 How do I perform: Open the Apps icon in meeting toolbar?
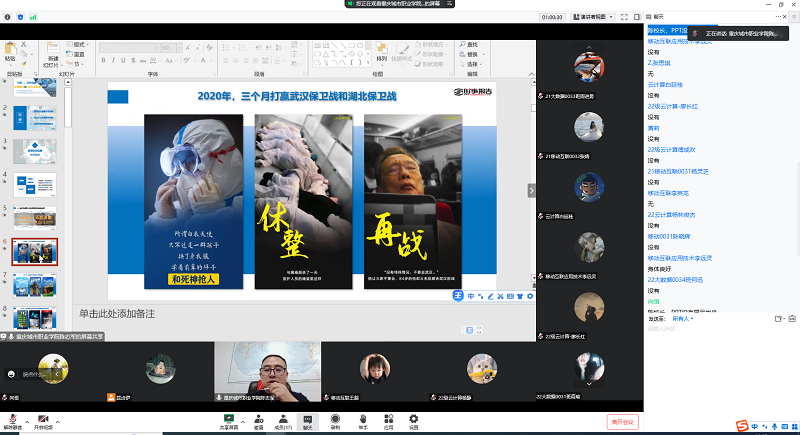(387, 420)
